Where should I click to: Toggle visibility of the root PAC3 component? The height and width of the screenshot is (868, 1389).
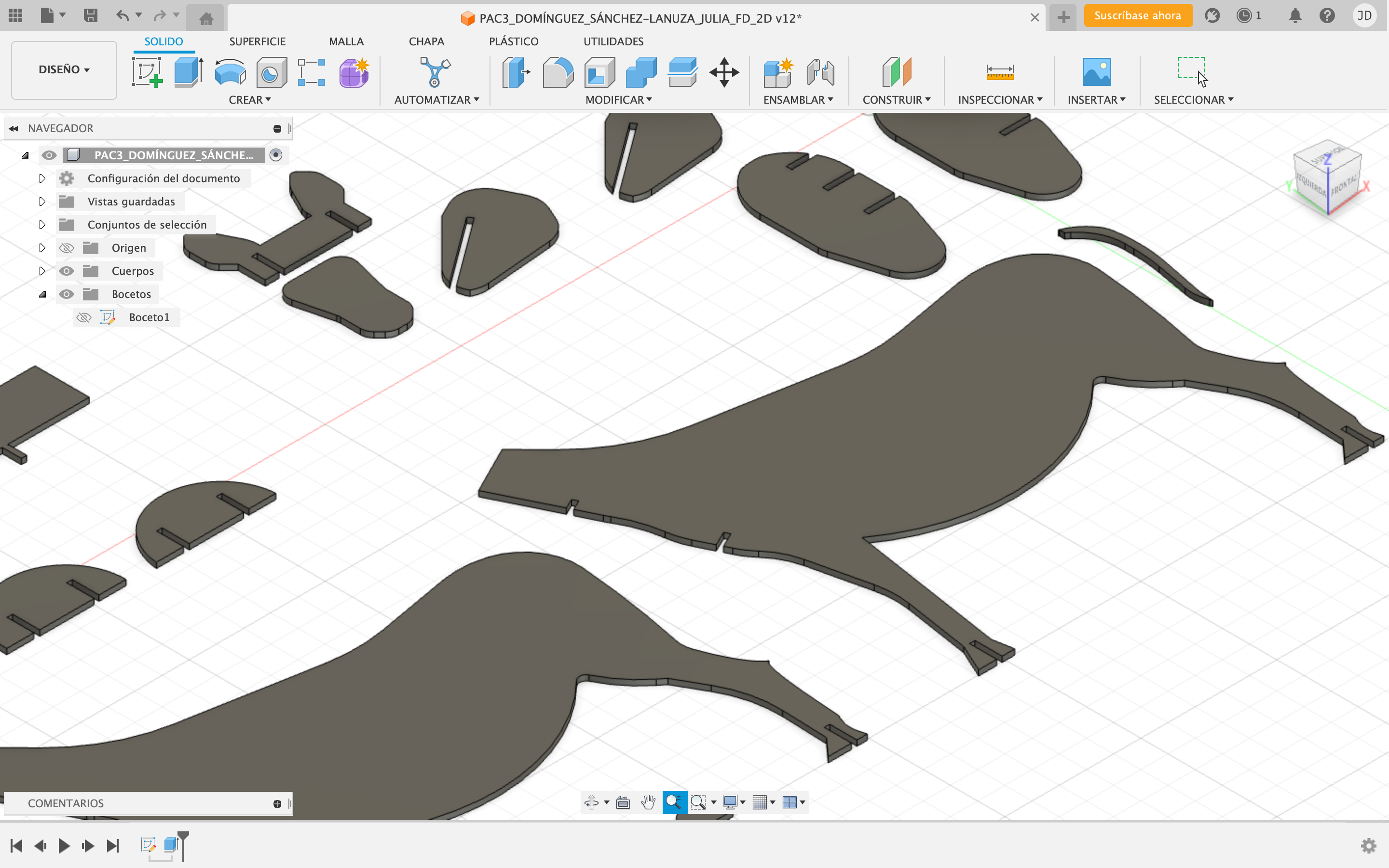tap(49, 155)
